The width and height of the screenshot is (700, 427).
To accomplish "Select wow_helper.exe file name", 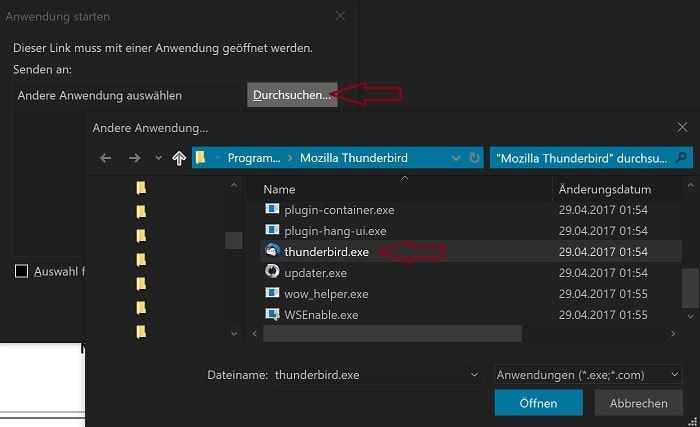I will coord(326,294).
